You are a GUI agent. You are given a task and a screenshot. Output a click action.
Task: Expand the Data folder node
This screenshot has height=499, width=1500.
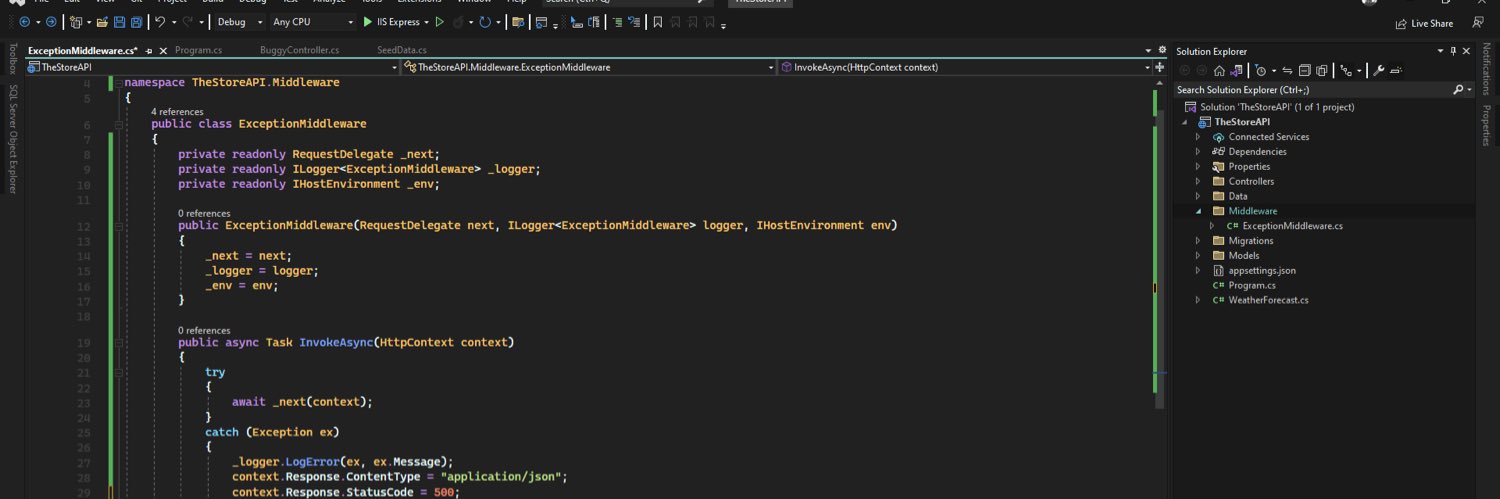[1198, 197]
